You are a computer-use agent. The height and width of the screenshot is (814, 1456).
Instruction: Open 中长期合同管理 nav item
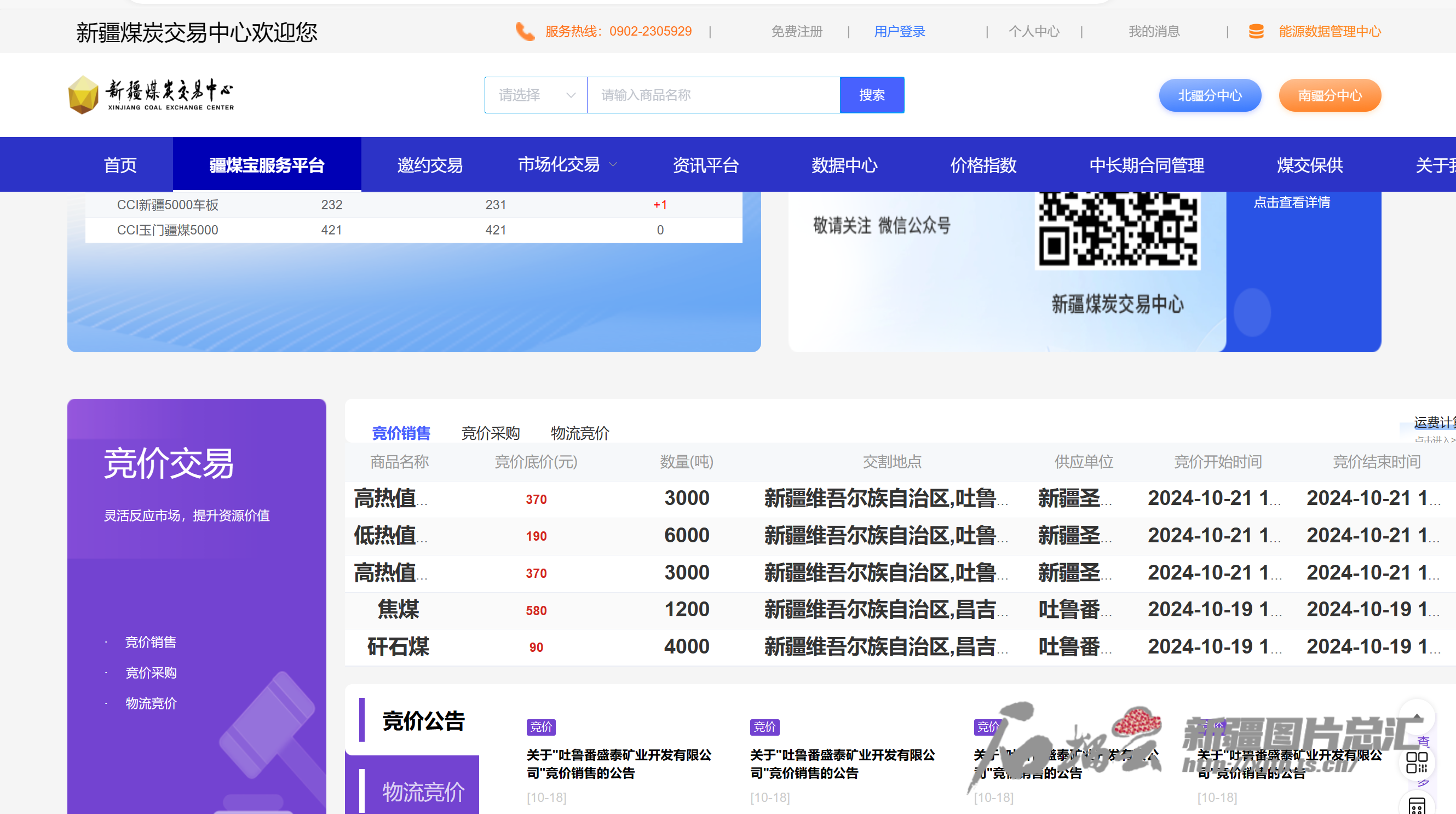point(1146,165)
